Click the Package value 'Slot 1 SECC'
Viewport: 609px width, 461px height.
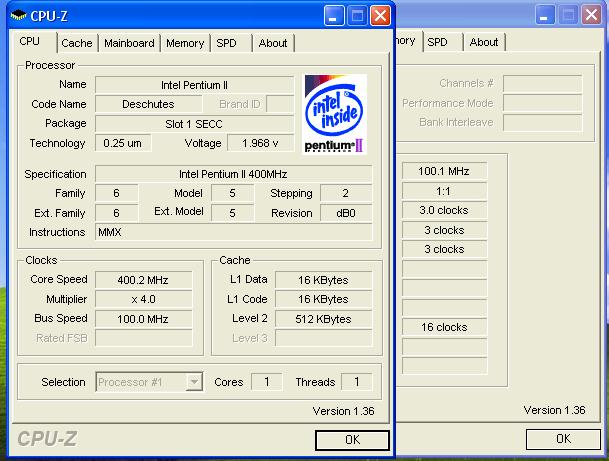[194, 124]
